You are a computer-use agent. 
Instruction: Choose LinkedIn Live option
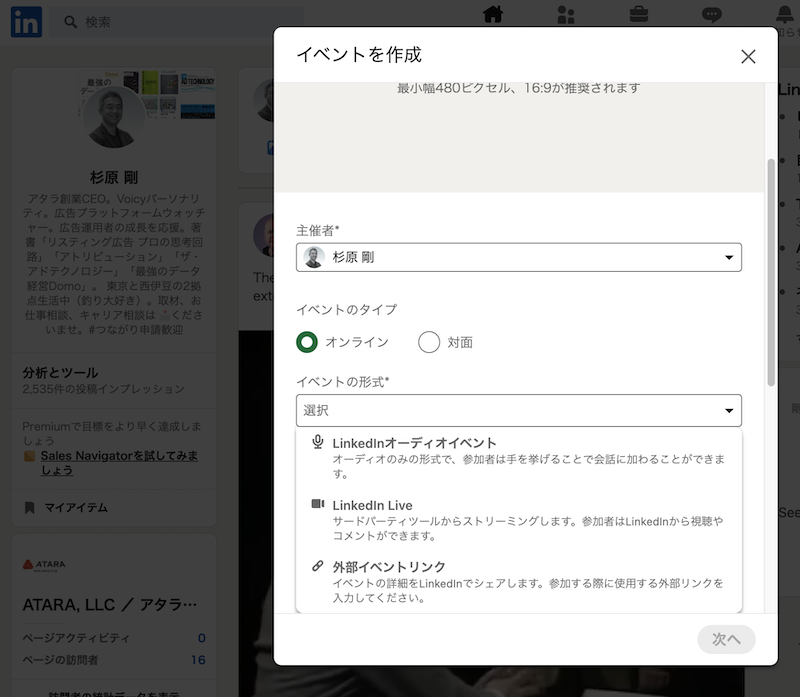point(518,519)
